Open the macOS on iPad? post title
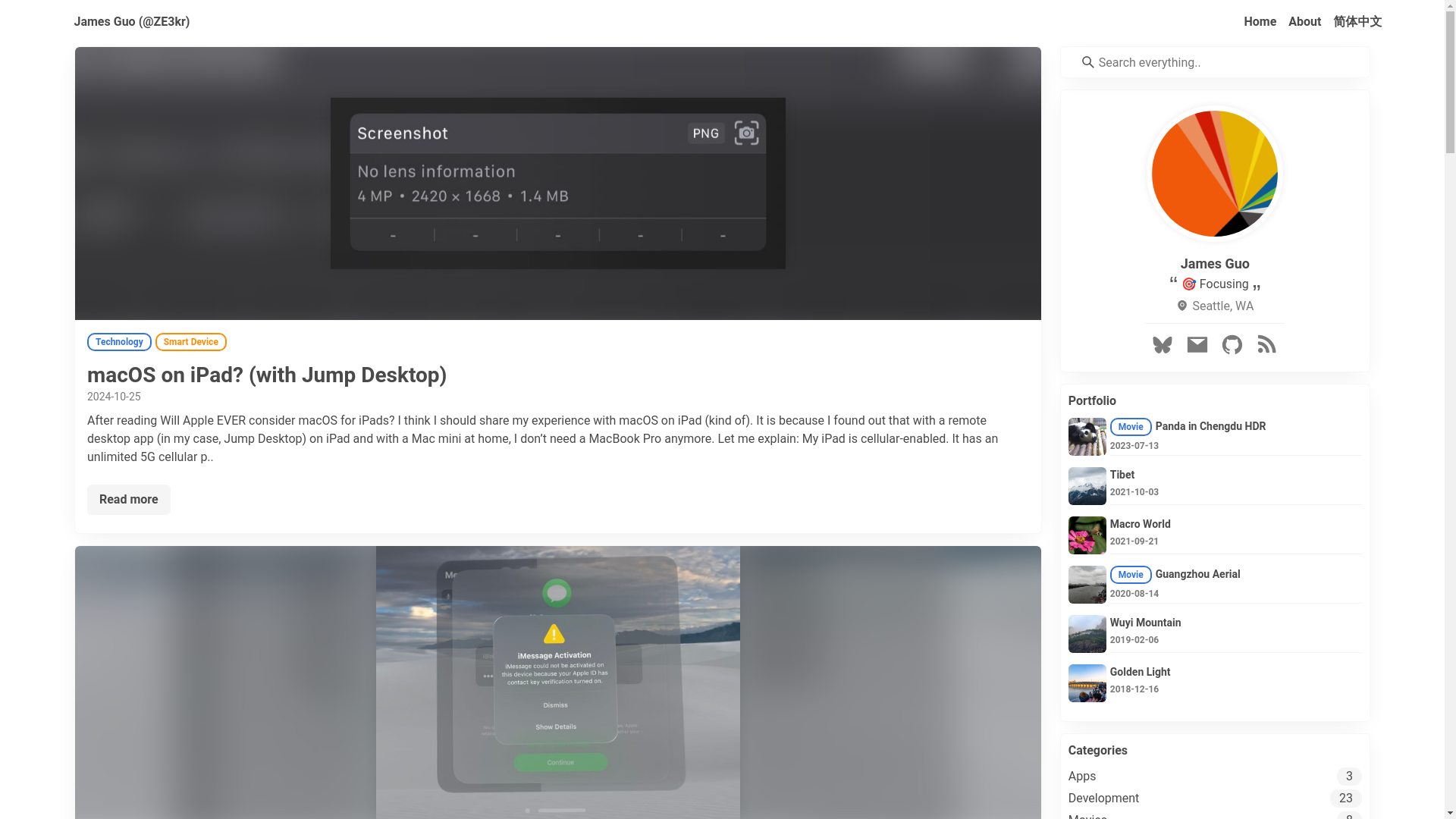 267,375
